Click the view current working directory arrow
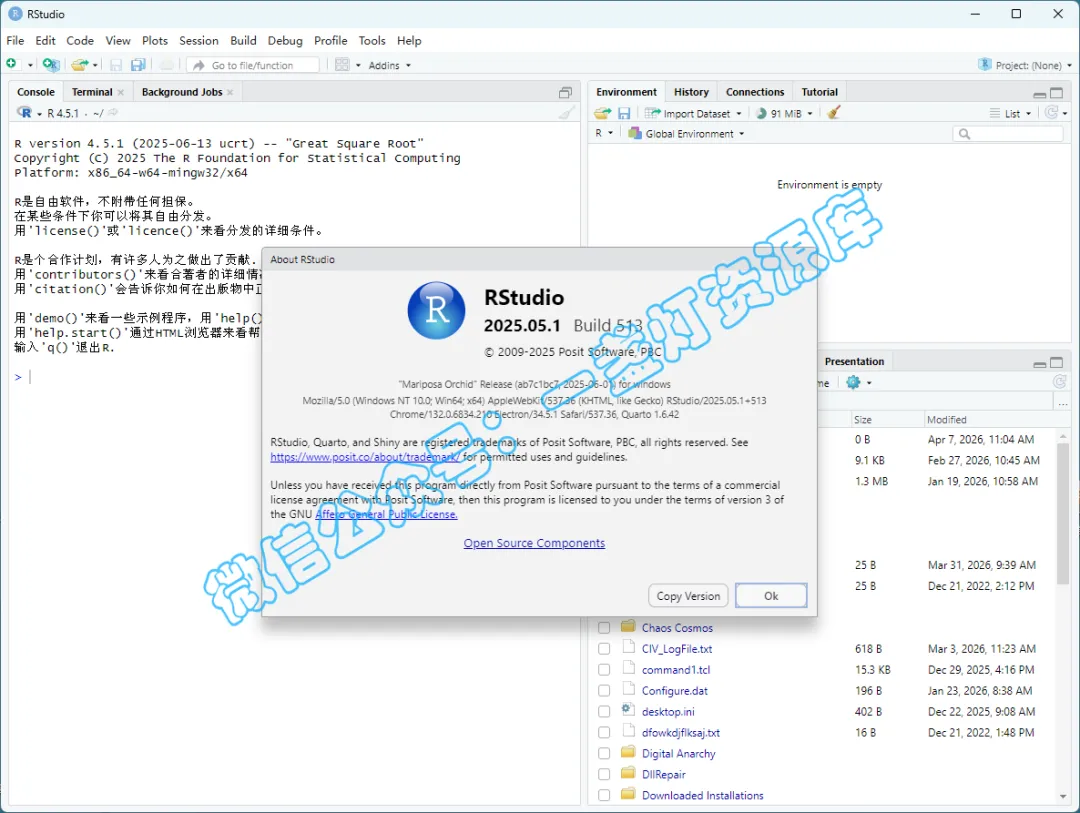This screenshot has height=813, width=1080. tap(113, 112)
